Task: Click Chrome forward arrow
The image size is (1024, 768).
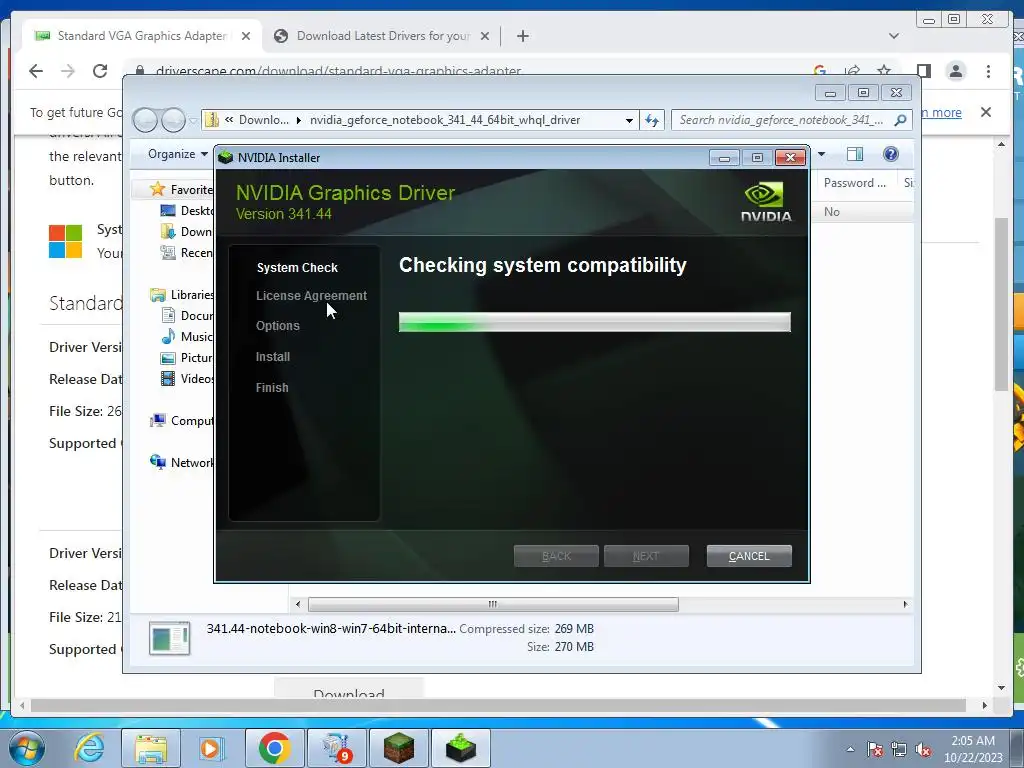Action: click(68, 71)
